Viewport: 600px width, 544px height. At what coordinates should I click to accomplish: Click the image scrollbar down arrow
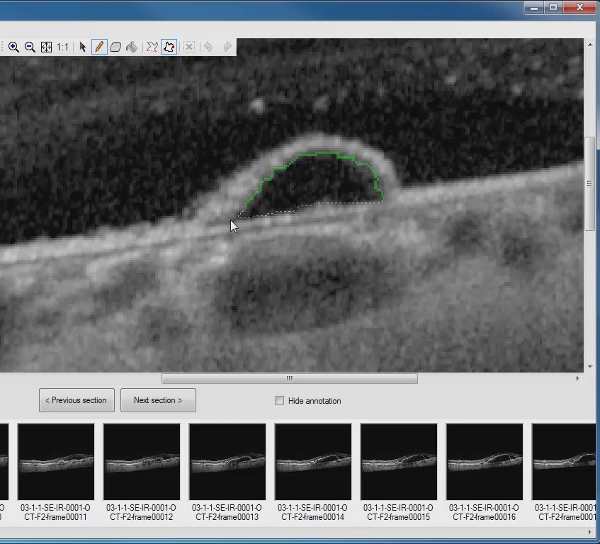(x=590, y=366)
